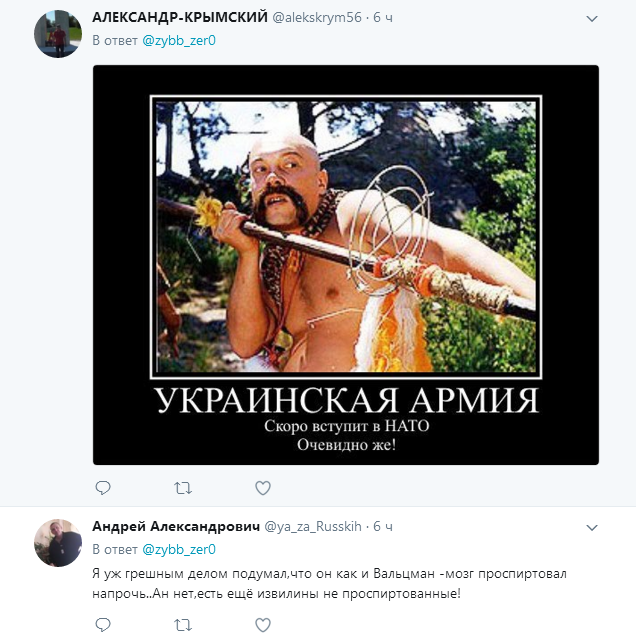The width and height of the screenshot is (636, 641).
Task: Retweet the Украинская армия meme tweet
Action: coord(182,488)
